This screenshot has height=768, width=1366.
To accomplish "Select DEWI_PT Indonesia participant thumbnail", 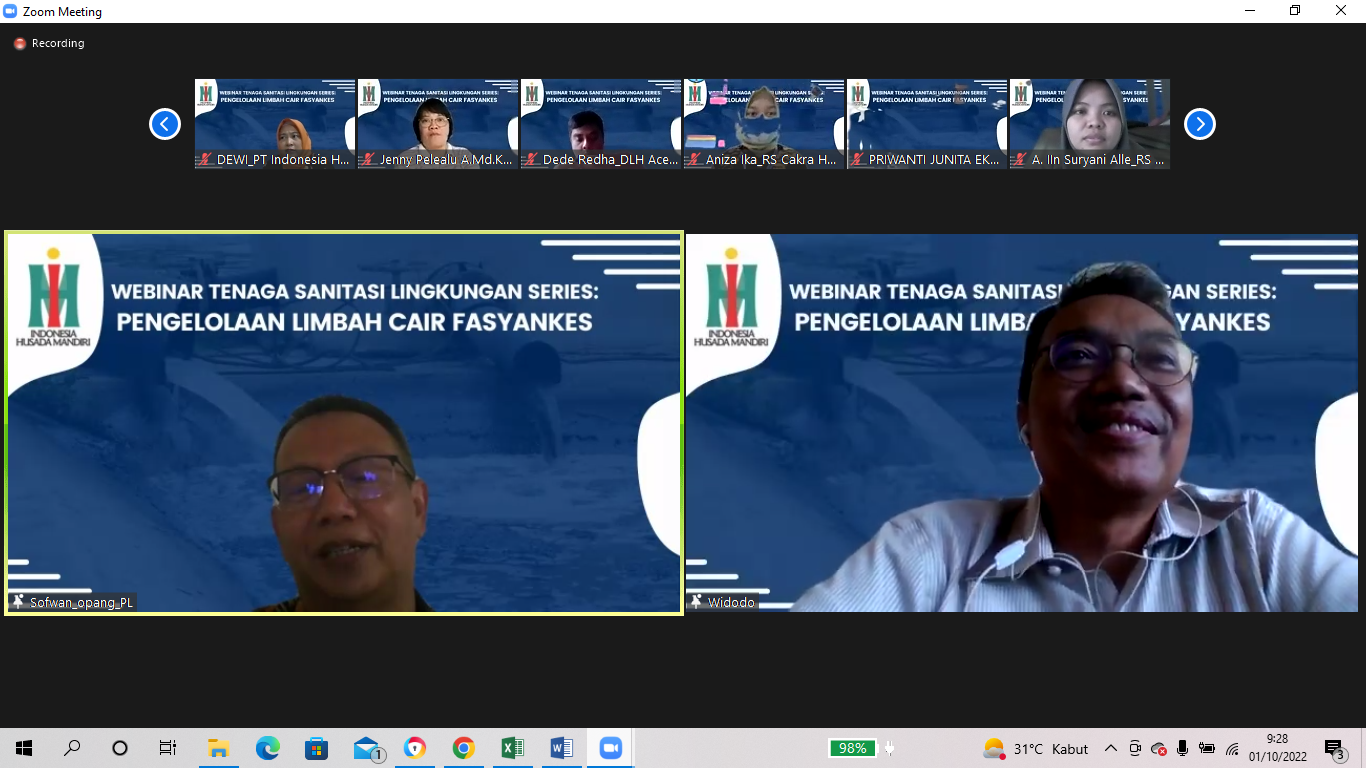I will (x=275, y=124).
